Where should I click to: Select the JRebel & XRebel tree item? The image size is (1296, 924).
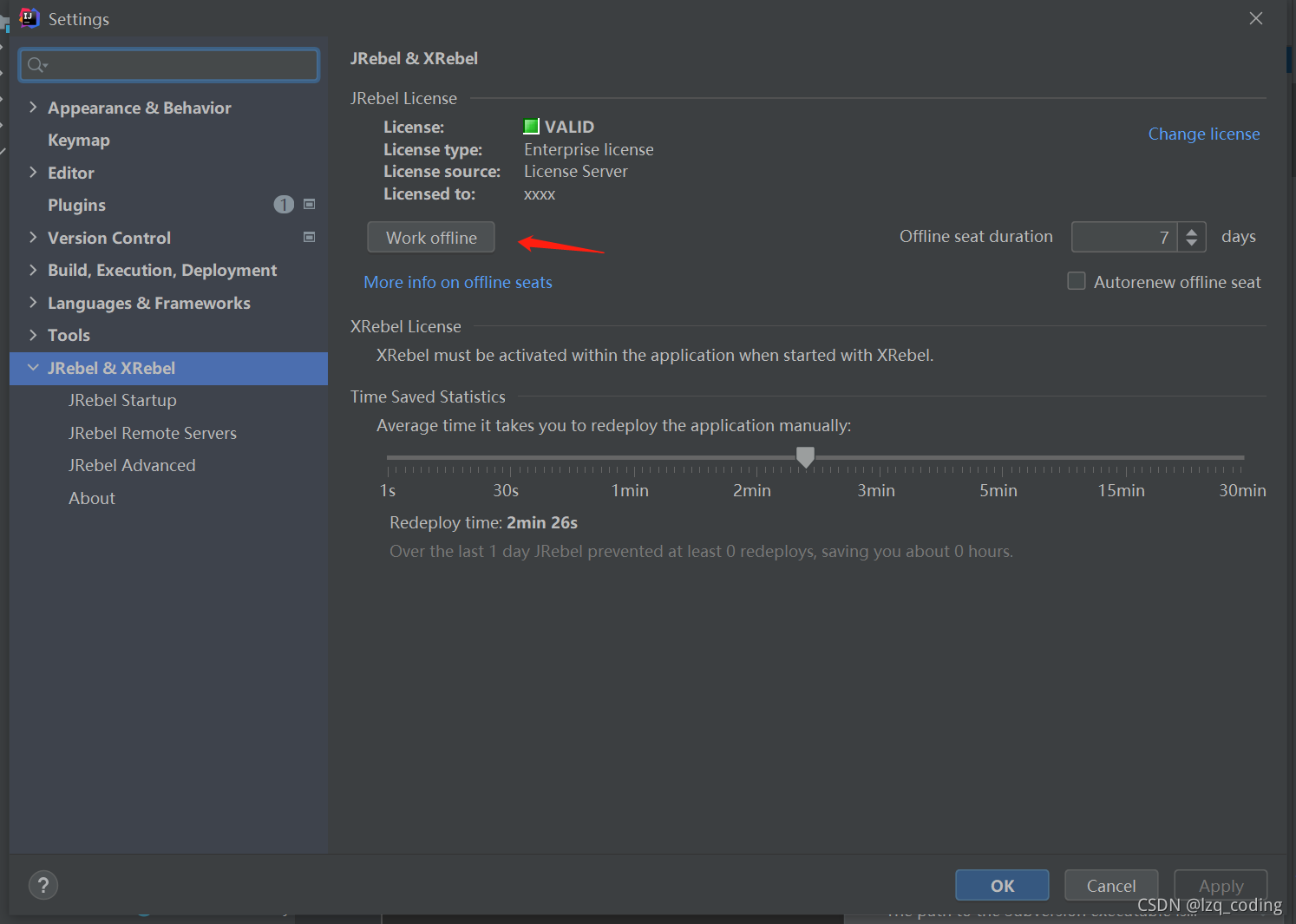coord(169,368)
